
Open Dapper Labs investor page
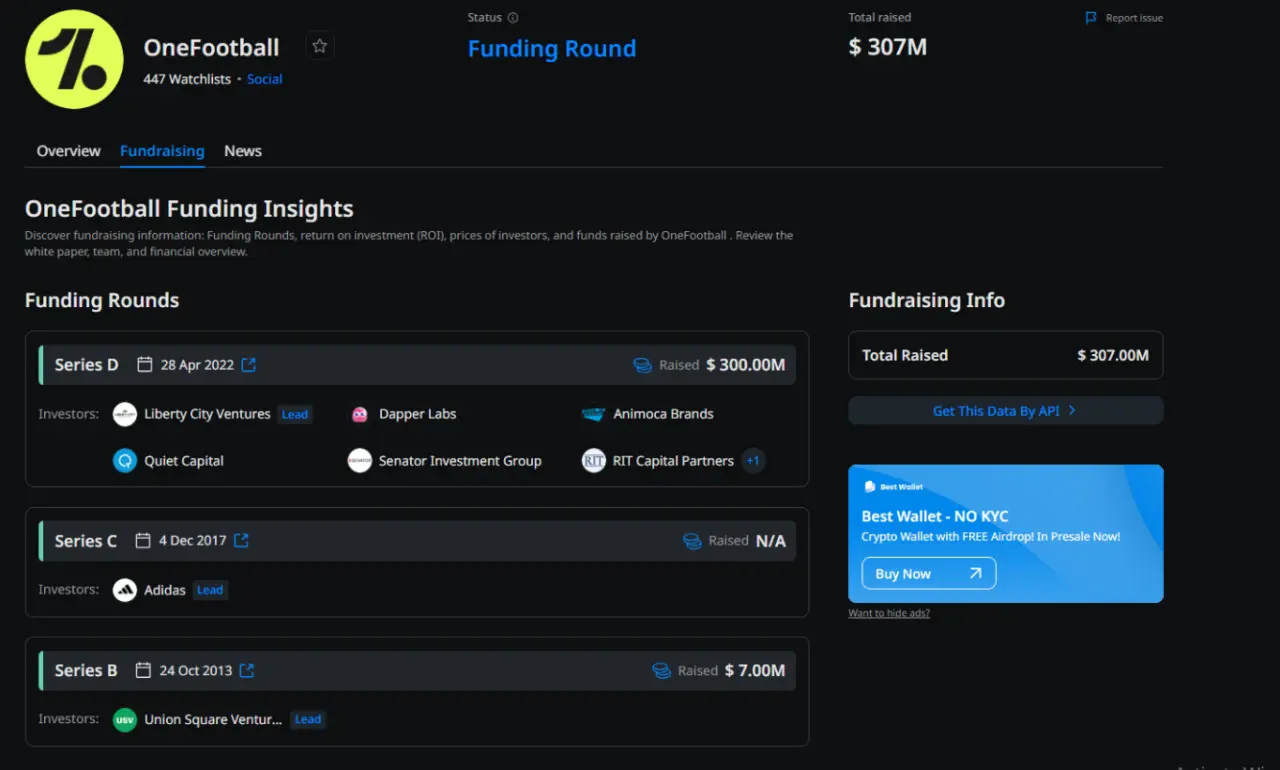click(x=418, y=414)
